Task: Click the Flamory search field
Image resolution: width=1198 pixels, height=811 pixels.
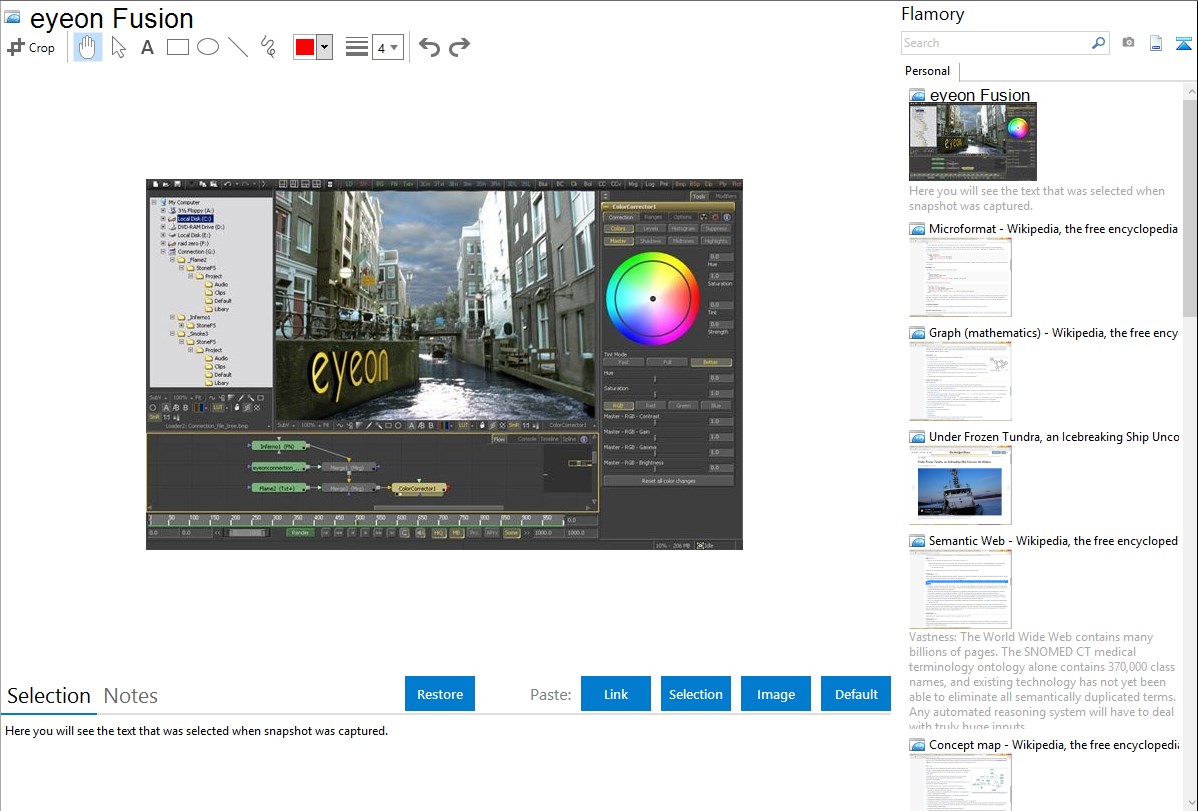Action: click(995, 43)
